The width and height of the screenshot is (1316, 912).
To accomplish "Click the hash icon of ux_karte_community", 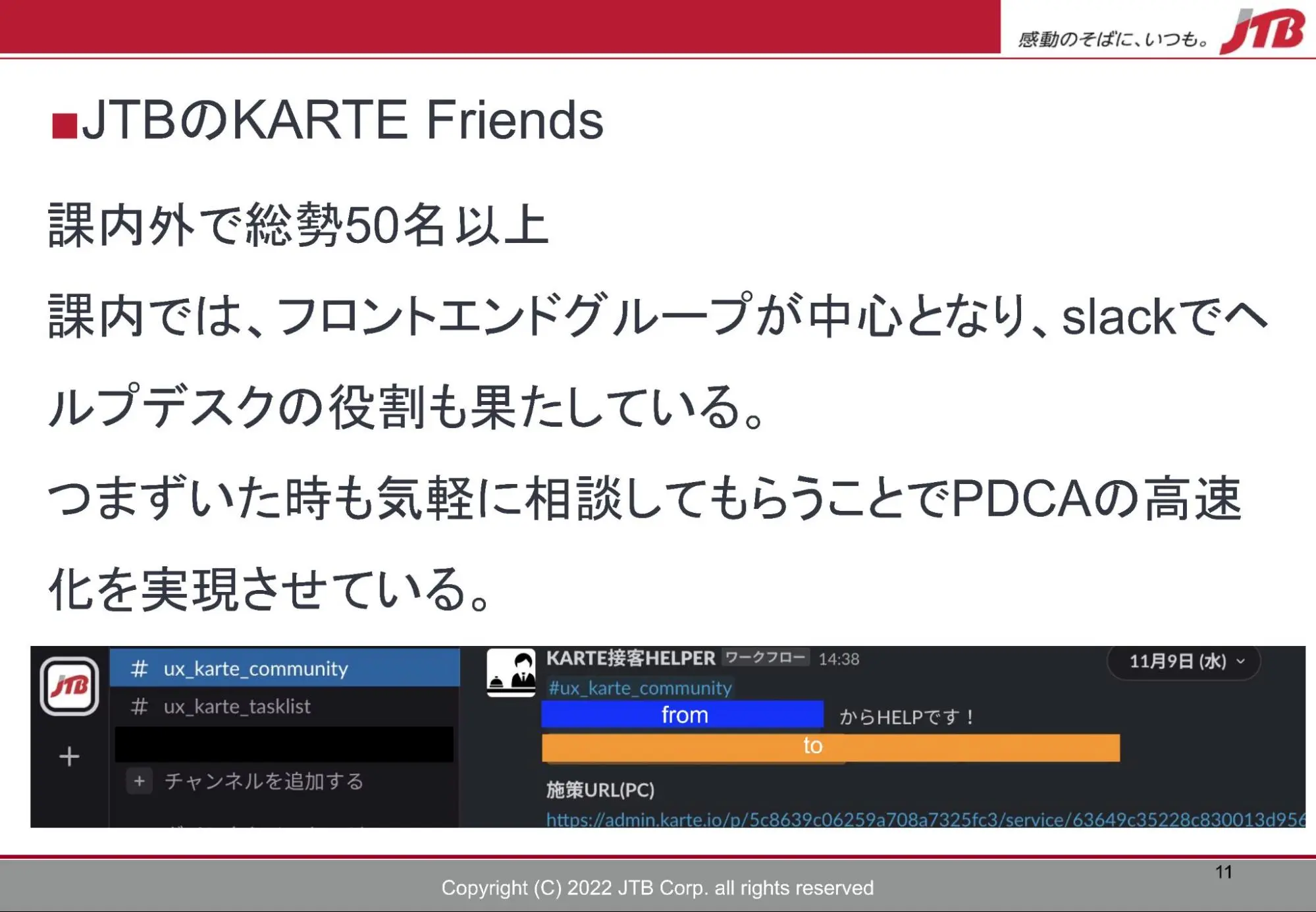I will coord(139,668).
